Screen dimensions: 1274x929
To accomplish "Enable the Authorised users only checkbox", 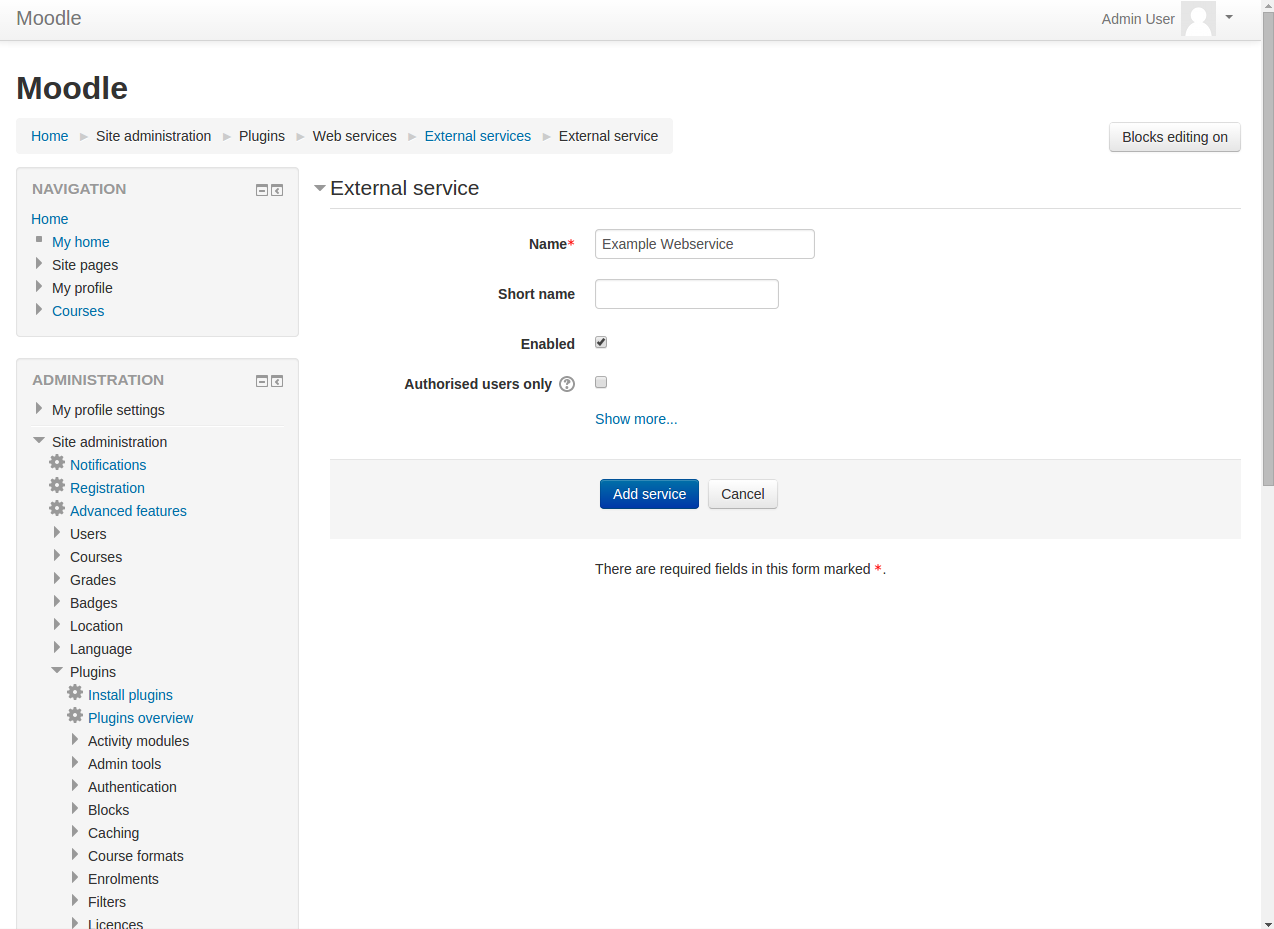I will click(x=601, y=382).
